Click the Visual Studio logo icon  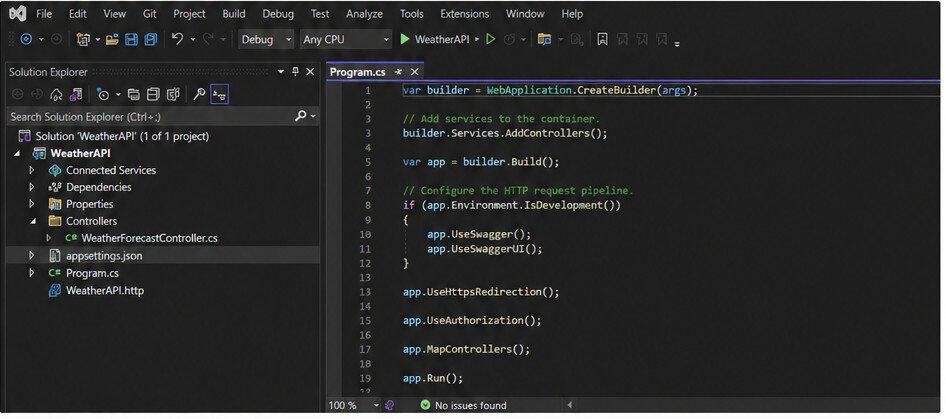16,13
